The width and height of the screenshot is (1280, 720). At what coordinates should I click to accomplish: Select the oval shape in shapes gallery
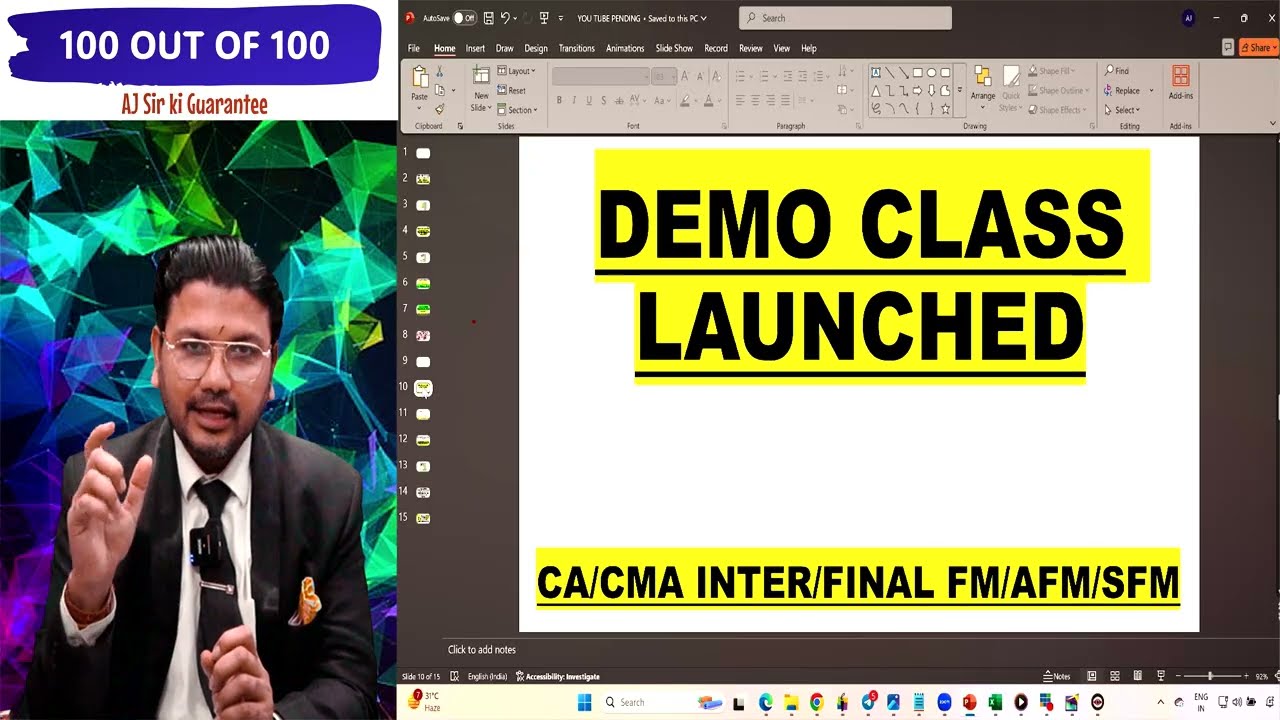(931, 73)
